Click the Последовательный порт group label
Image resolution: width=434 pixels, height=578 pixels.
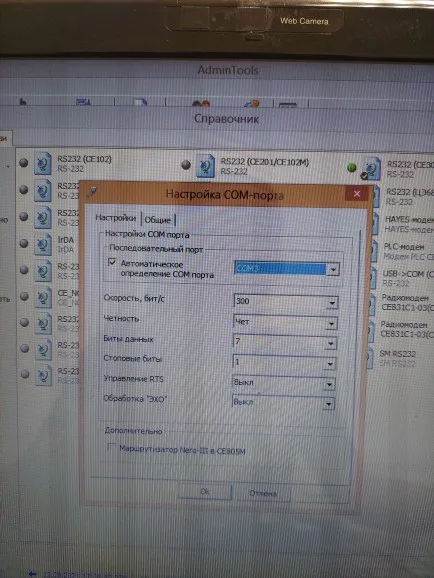(x=156, y=249)
